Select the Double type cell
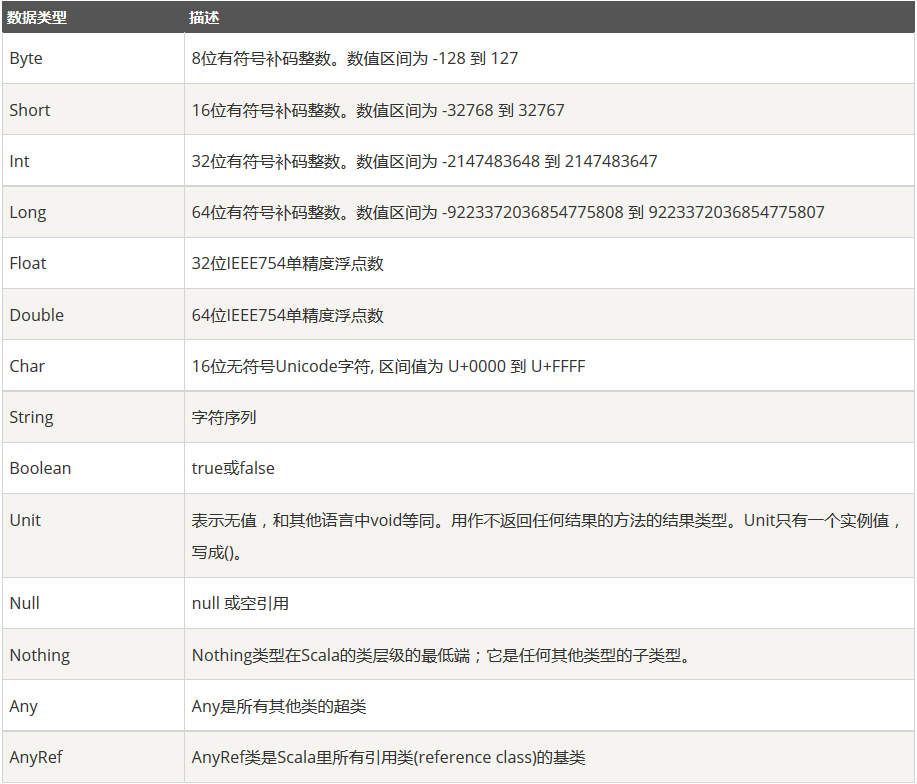The image size is (917, 784). [94, 315]
